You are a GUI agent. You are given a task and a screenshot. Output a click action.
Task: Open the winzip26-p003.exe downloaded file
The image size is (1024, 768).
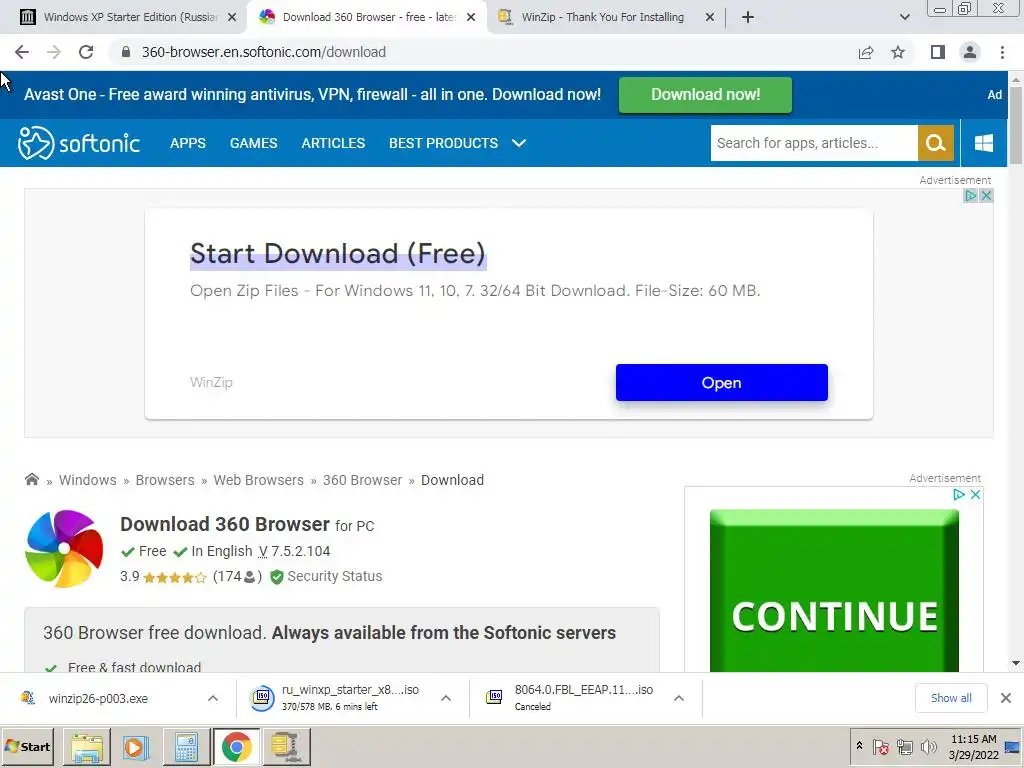coord(98,698)
